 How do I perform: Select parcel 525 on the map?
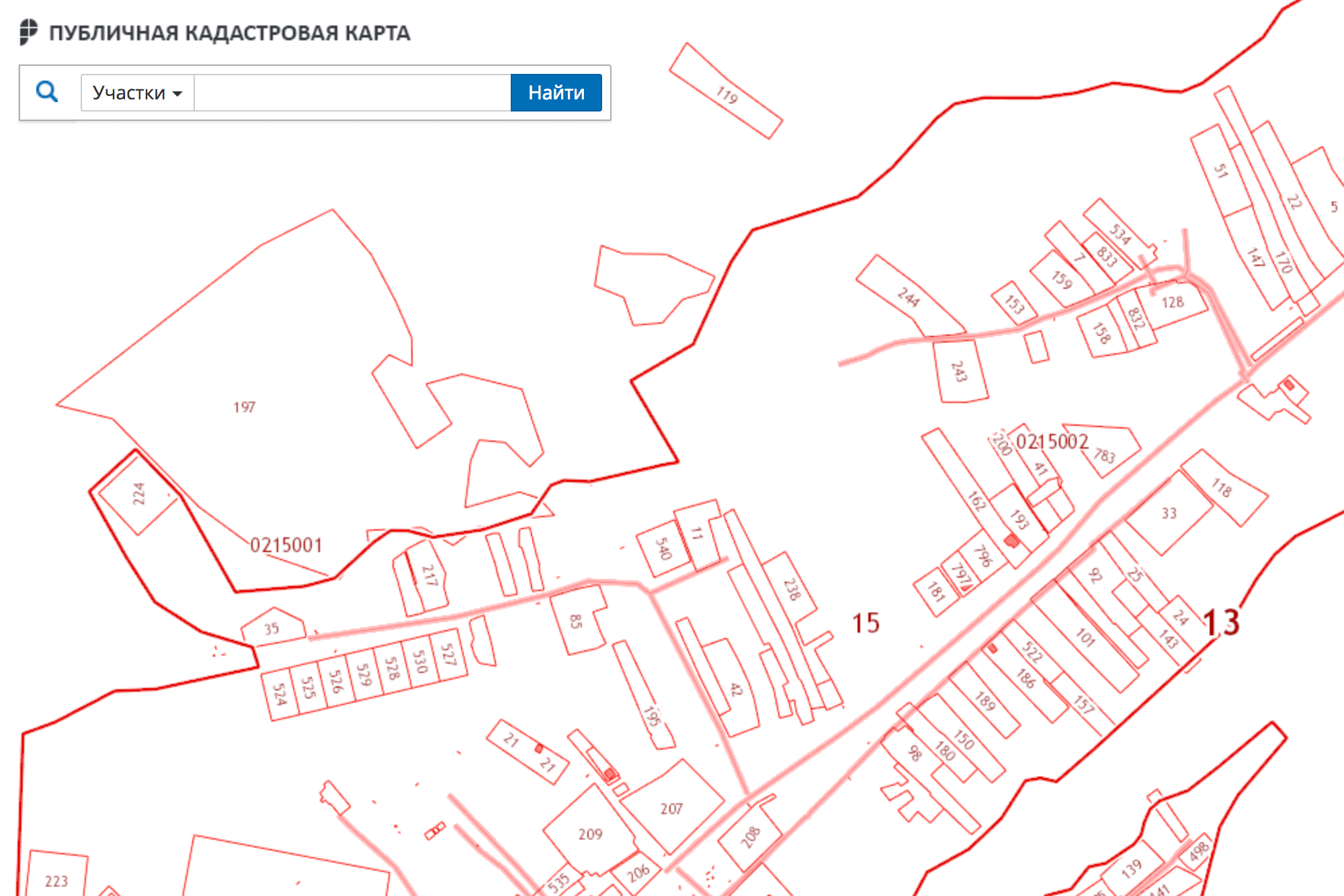[308, 687]
